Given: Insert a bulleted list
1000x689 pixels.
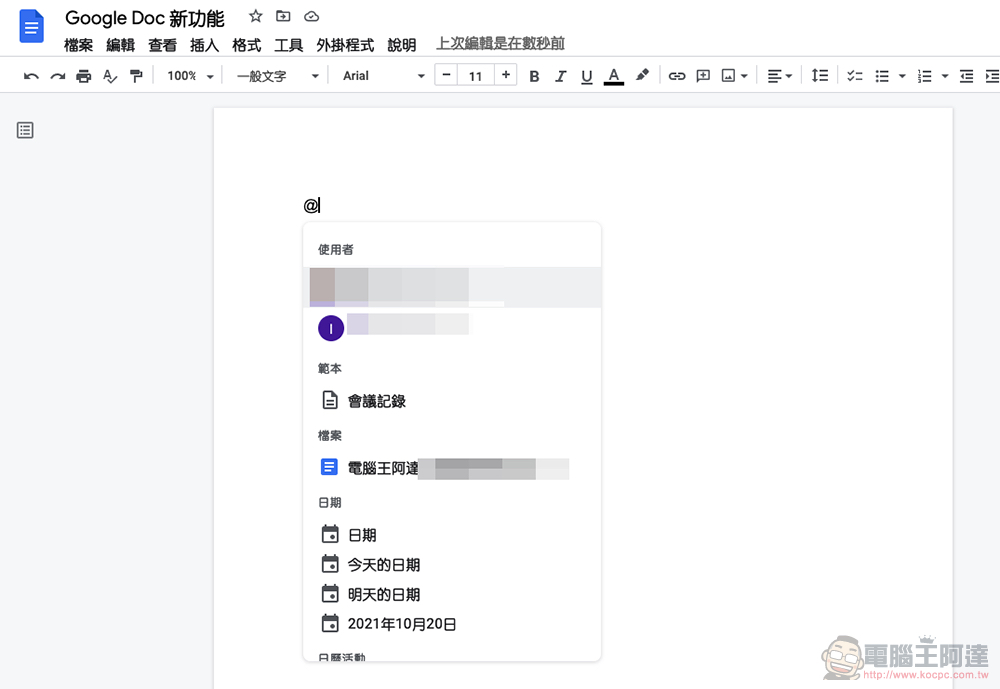Looking at the screenshot, I should pos(882,76).
